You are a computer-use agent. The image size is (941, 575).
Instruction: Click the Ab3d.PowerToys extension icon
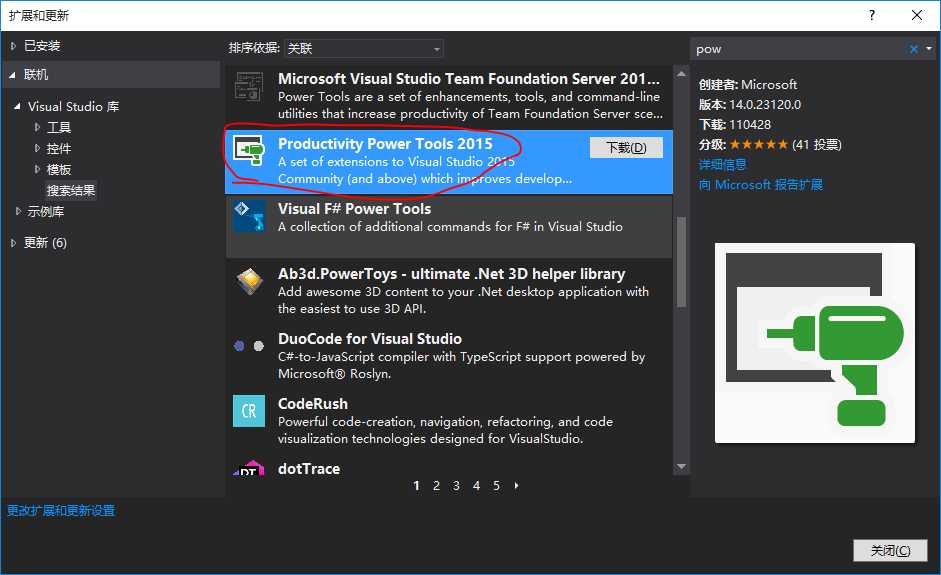(x=249, y=281)
